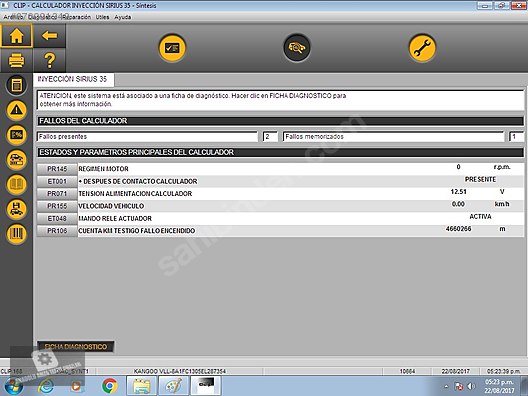Click the MANDO RELE ACTUADOR label

point(115,218)
